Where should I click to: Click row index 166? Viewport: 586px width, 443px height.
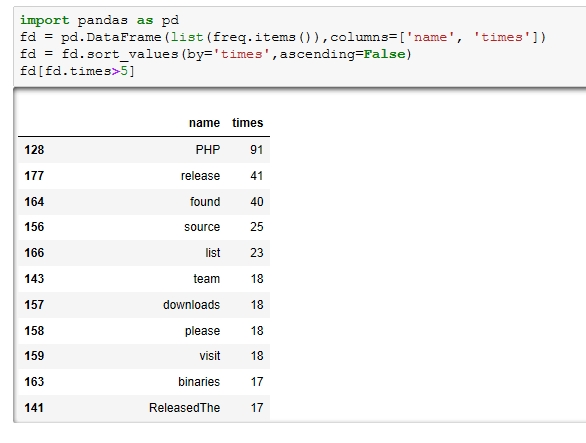pos(34,253)
